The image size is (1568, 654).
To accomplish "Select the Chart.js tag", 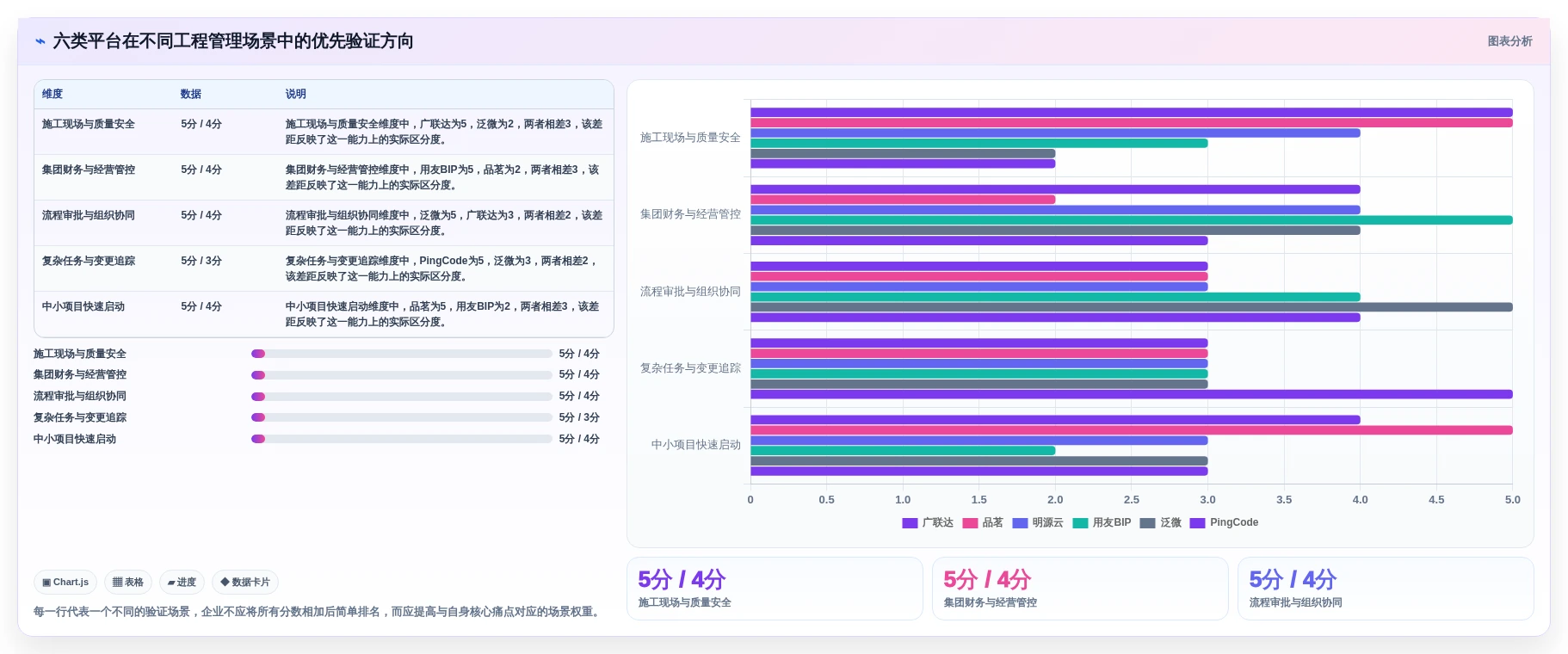I will coord(65,583).
